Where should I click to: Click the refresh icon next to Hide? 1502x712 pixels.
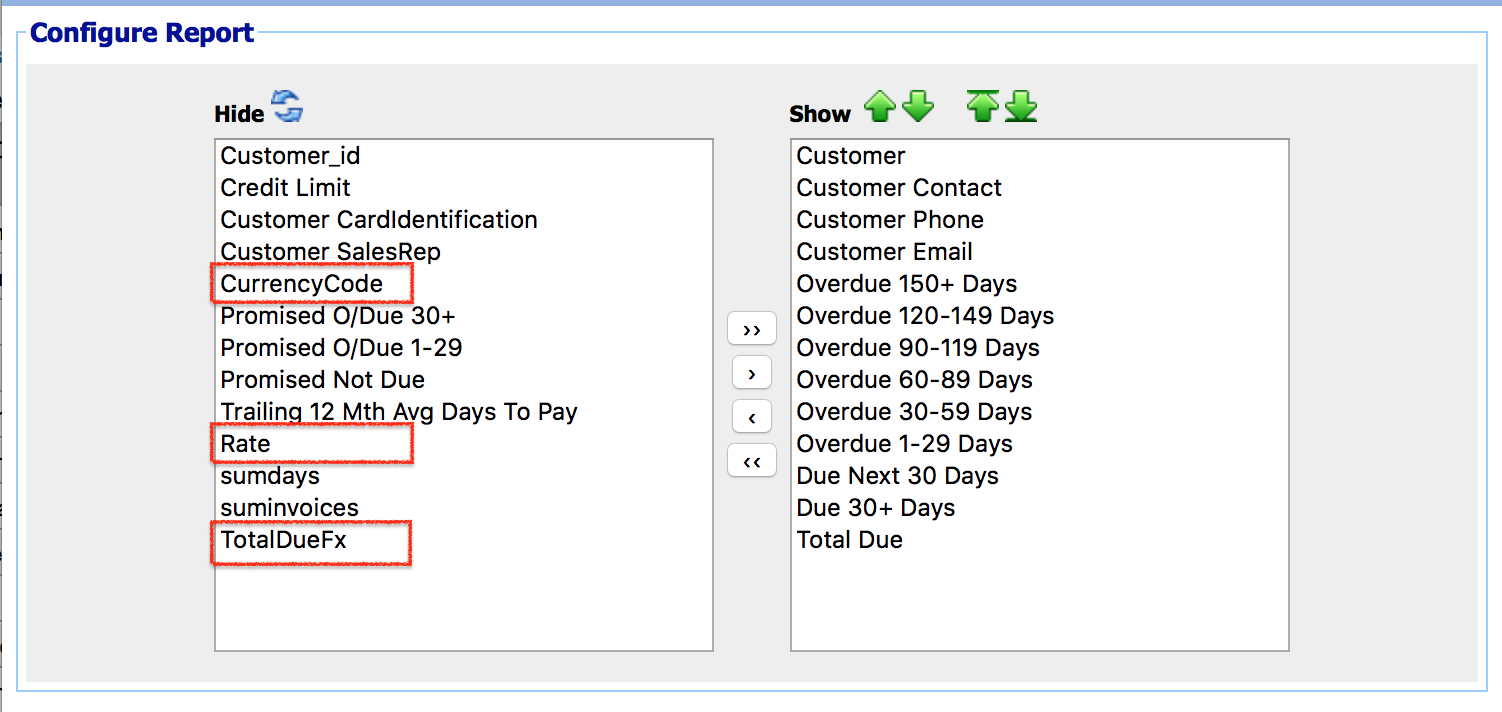pyautogui.click(x=288, y=106)
